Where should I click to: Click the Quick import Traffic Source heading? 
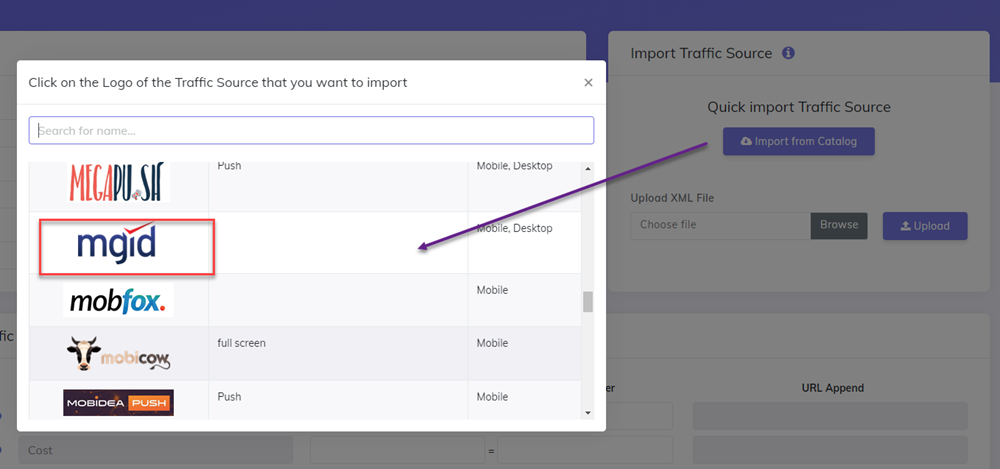[x=798, y=107]
